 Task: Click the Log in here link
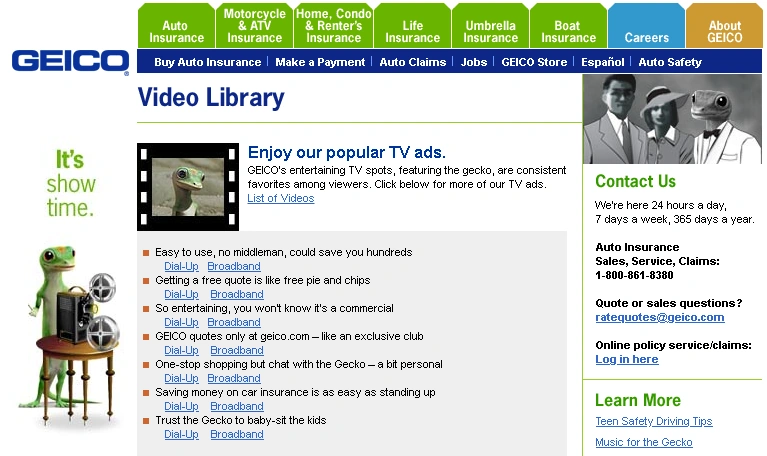(627, 359)
